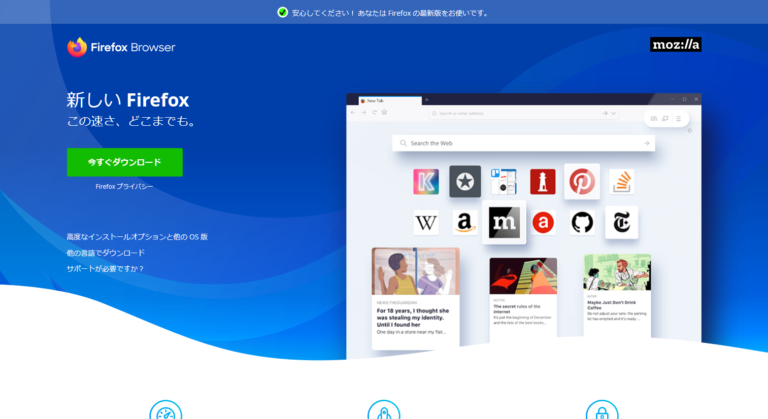Click the reload icon in mockup toolbar
Viewport: 768px width, 419px height.
pyautogui.click(x=374, y=112)
